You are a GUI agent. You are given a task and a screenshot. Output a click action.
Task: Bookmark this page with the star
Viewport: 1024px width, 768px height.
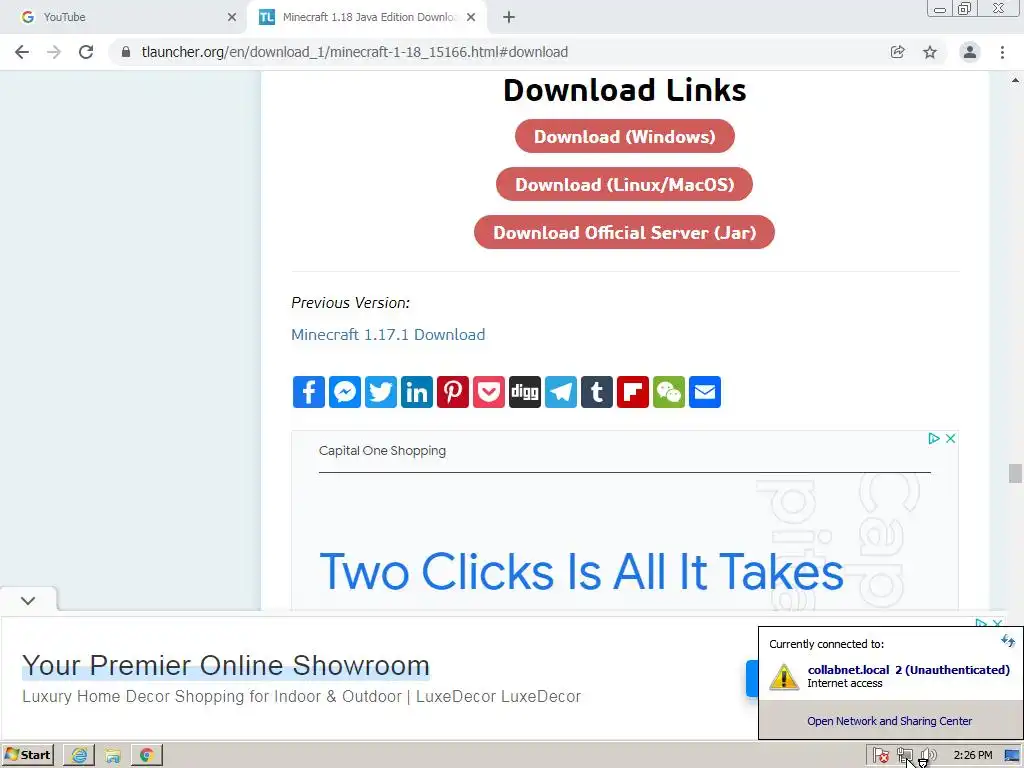[930, 52]
